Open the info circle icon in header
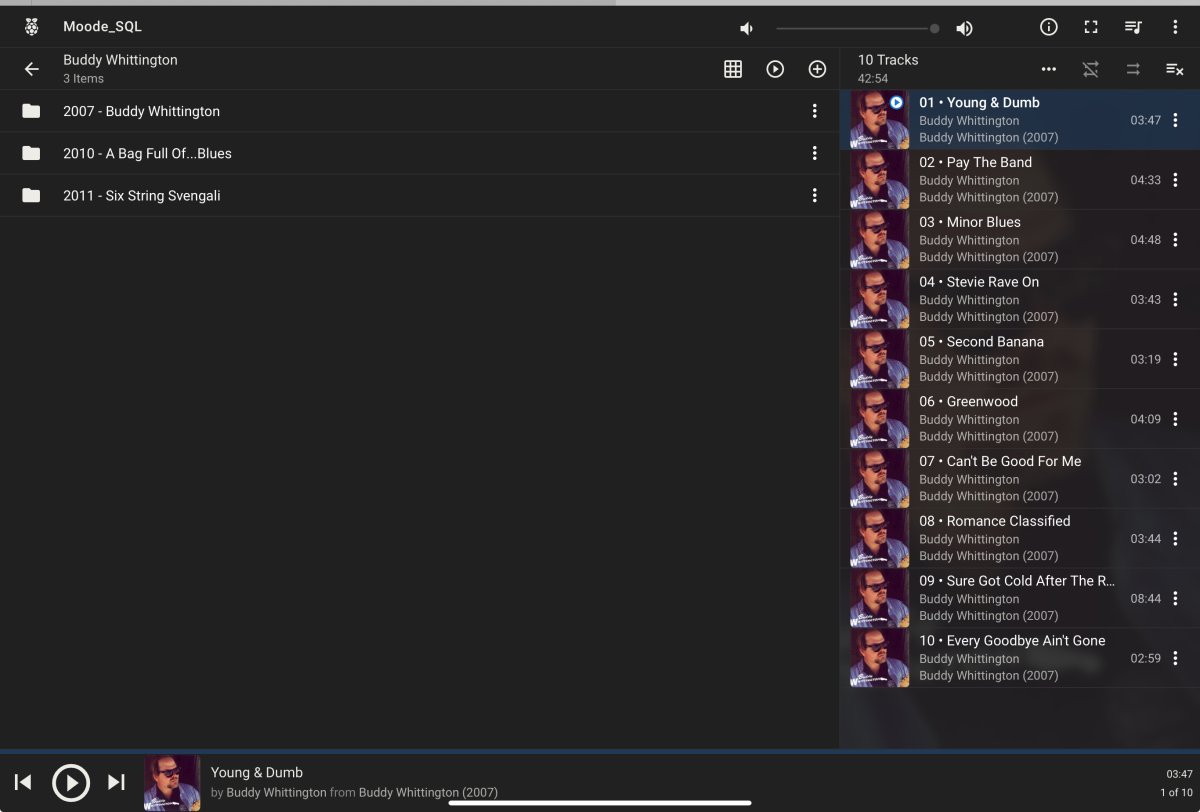The width and height of the screenshot is (1200, 812). (x=1049, y=27)
